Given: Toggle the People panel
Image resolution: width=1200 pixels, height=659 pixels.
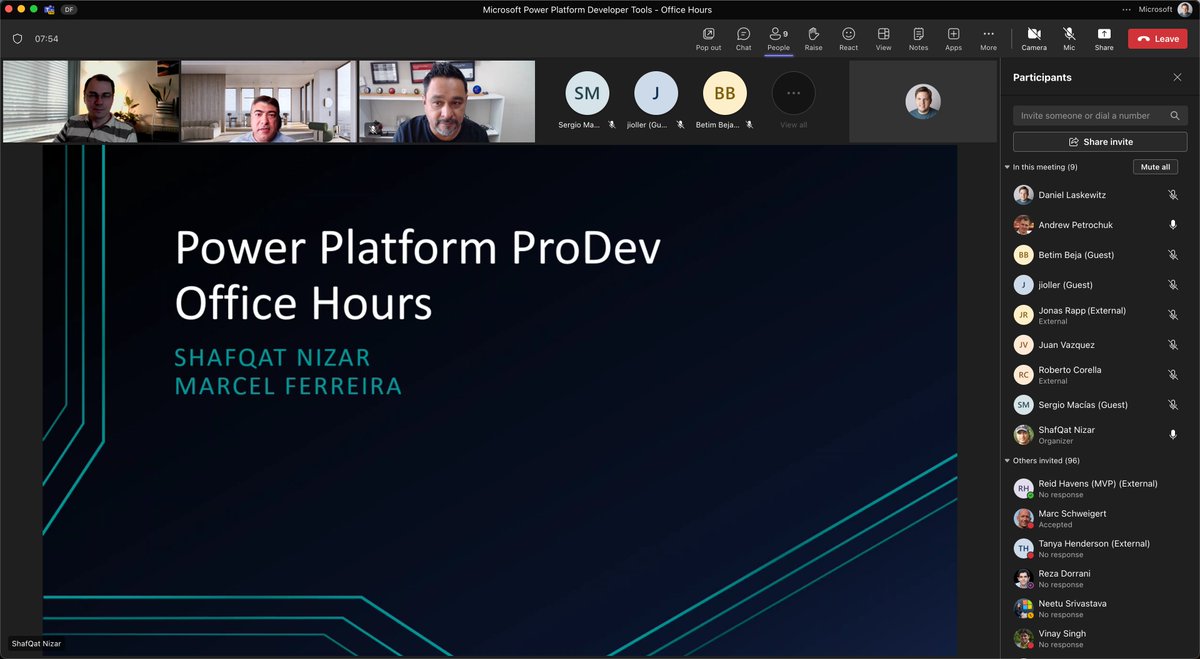Looking at the screenshot, I should [778, 39].
